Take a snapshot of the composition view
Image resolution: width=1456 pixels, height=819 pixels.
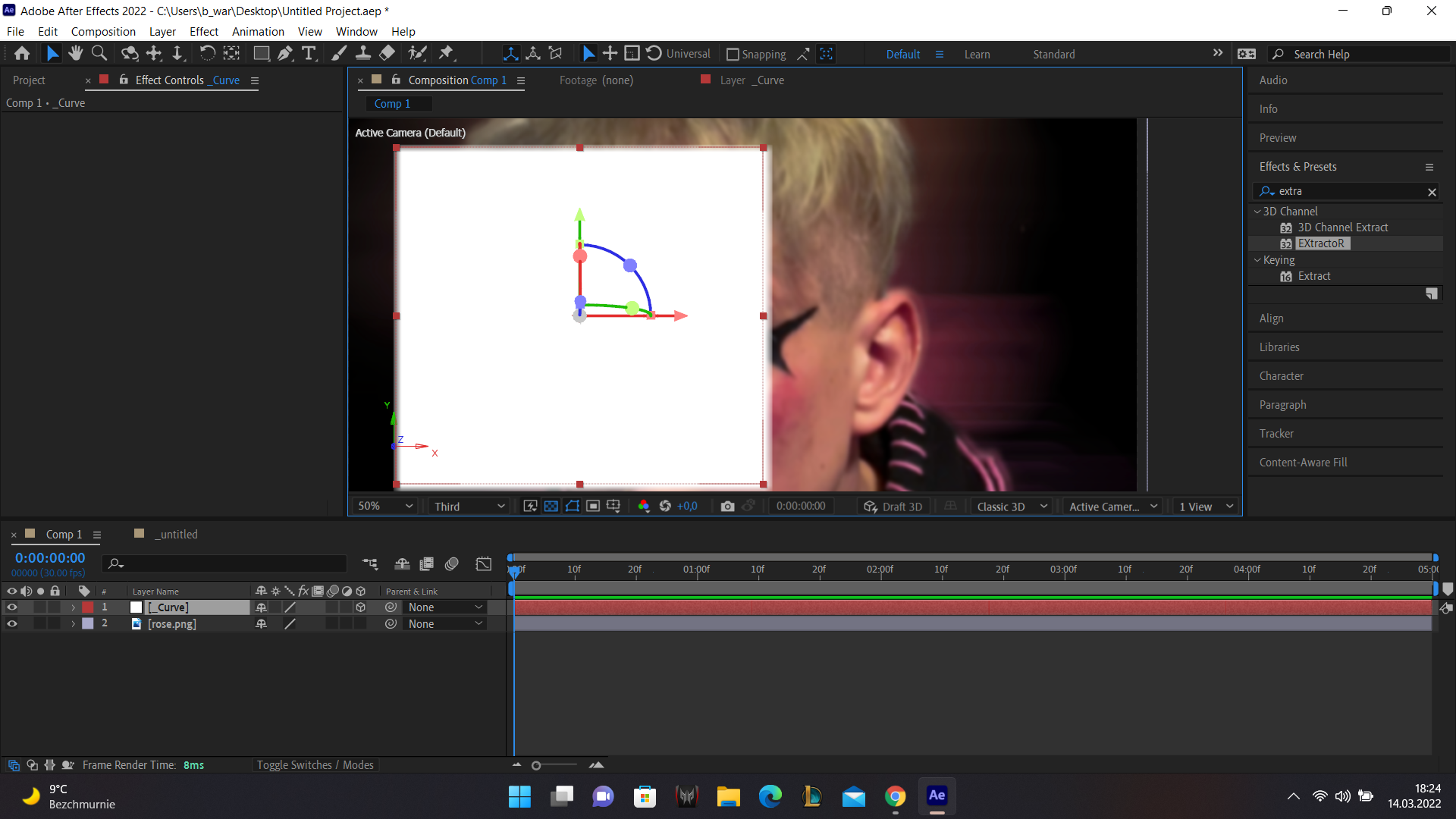pyautogui.click(x=727, y=506)
